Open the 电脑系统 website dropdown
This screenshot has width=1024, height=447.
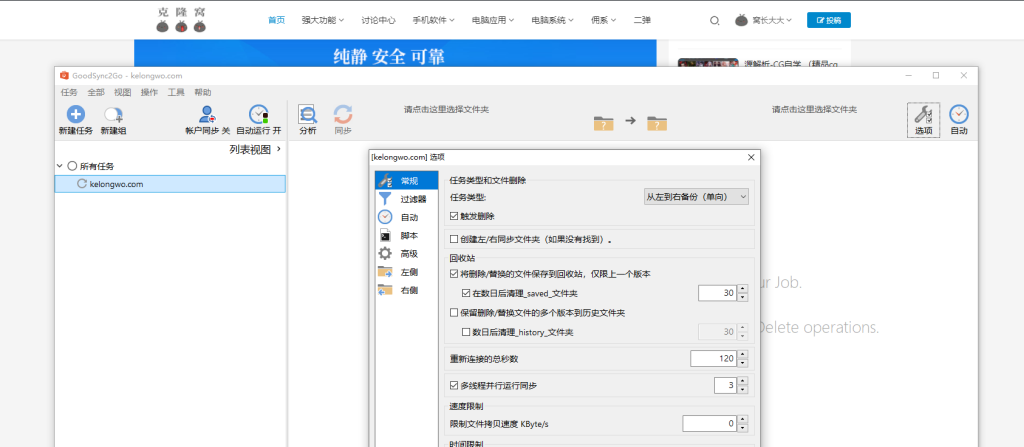coord(552,20)
